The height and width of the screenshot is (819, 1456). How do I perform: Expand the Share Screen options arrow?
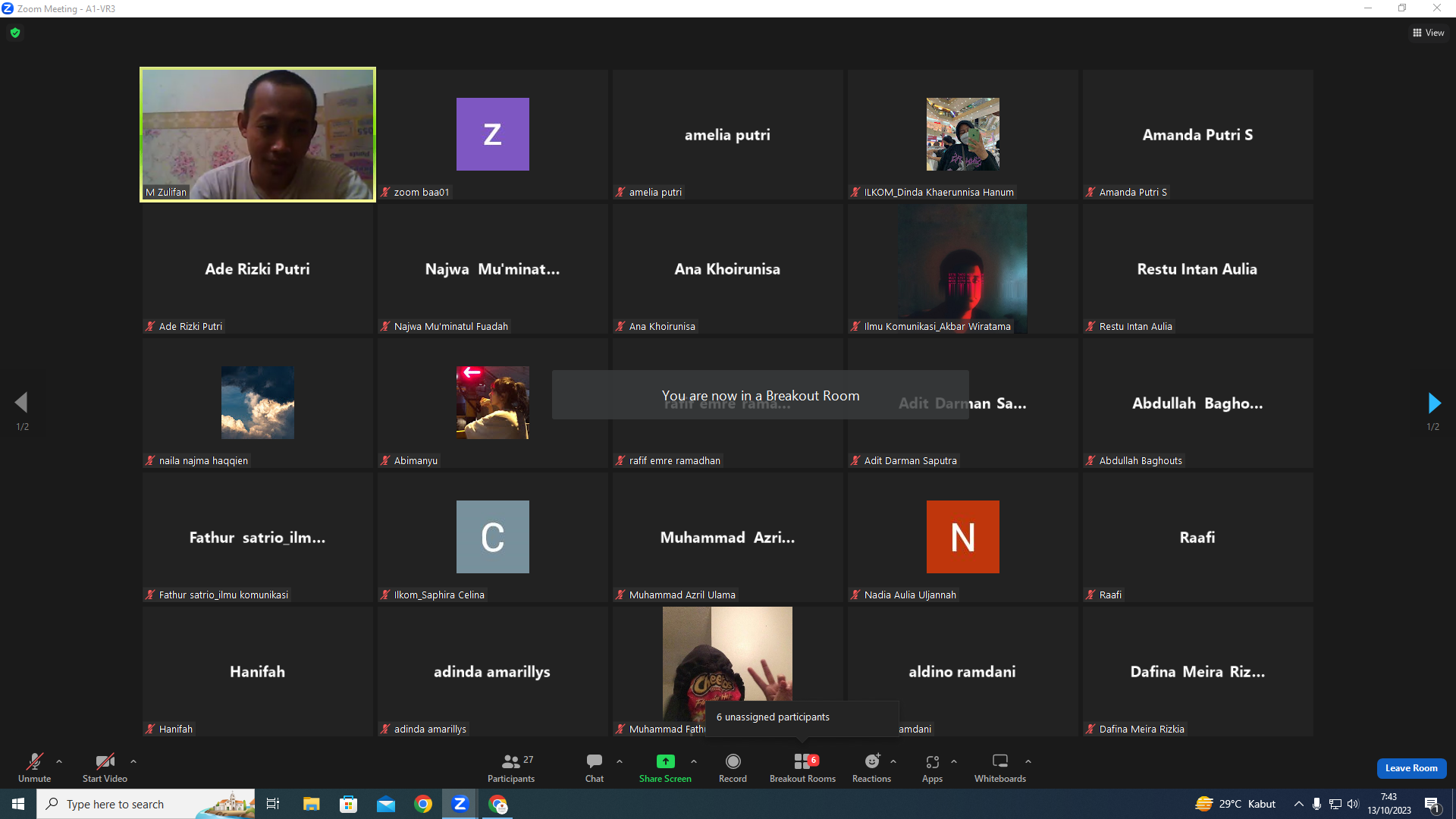(x=694, y=761)
